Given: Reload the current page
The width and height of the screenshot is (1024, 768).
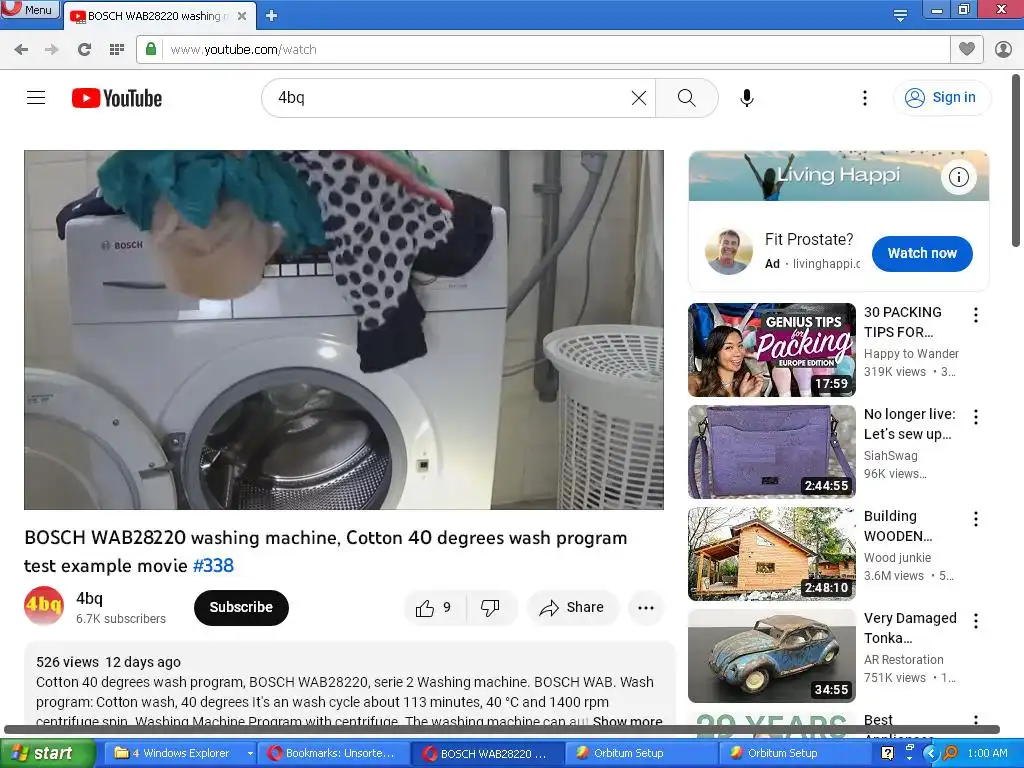Looking at the screenshot, I should [84, 50].
